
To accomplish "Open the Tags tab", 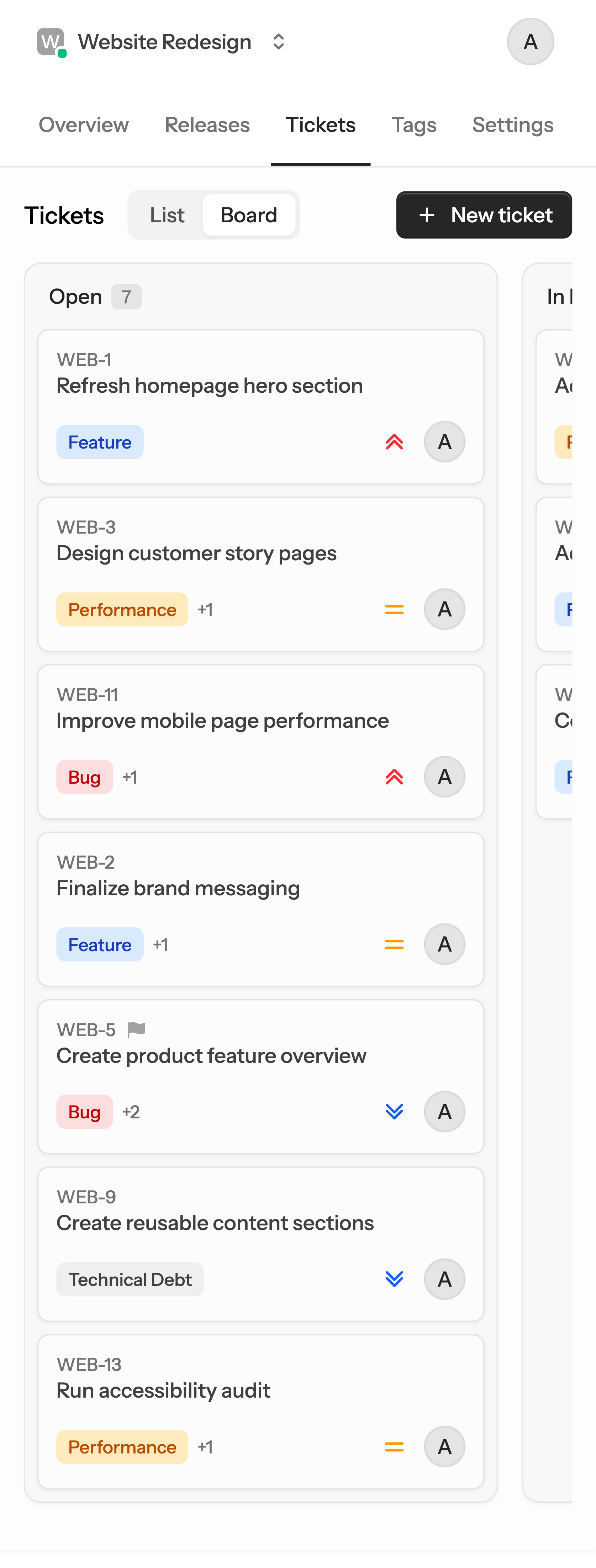I will tap(413, 125).
